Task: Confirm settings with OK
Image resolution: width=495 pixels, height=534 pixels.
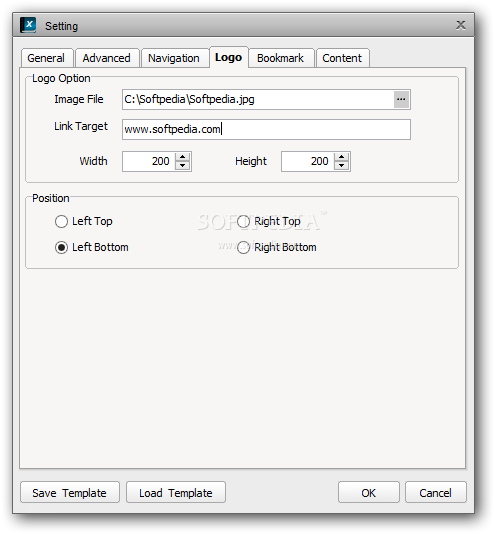Action: 369,492
